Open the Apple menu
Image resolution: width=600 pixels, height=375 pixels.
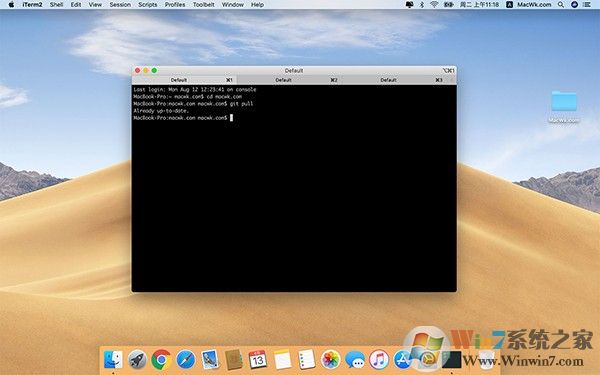[x=11, y=5]
